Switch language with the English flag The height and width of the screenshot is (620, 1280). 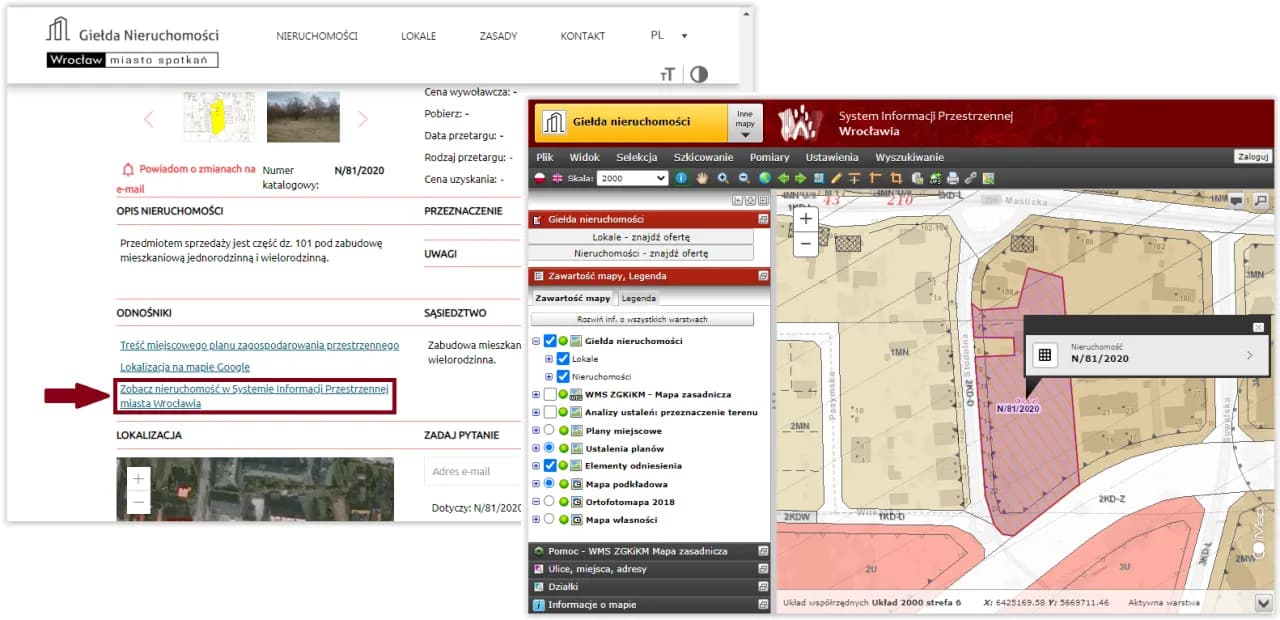[x=557, y=178]
